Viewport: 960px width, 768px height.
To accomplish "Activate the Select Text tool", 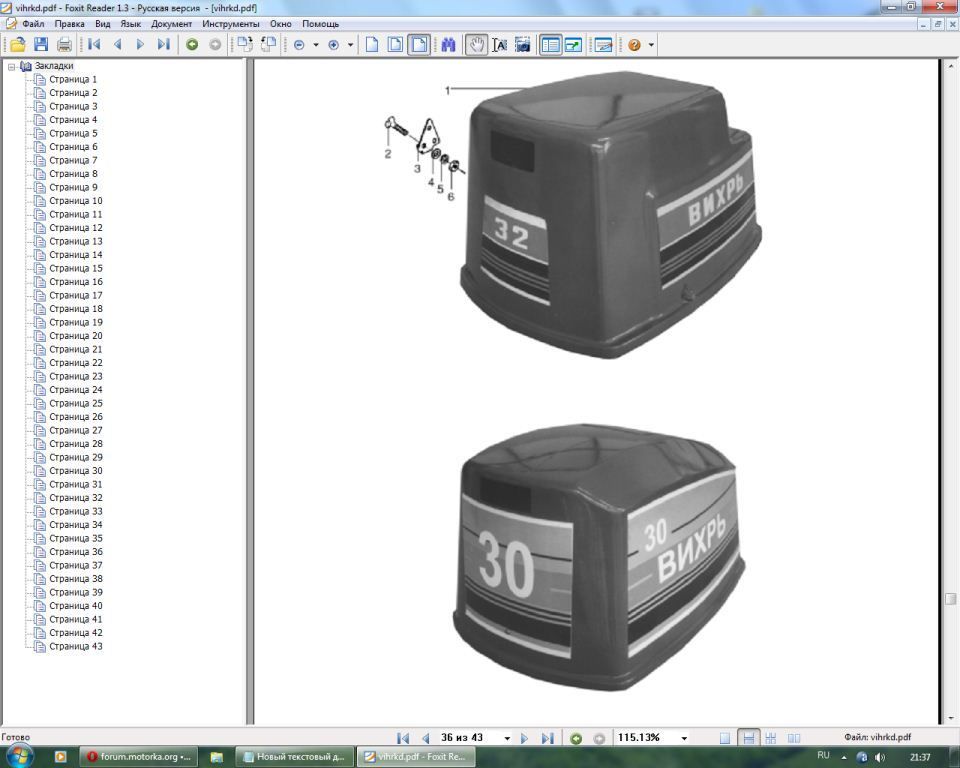I will click(x=499, y=44).
